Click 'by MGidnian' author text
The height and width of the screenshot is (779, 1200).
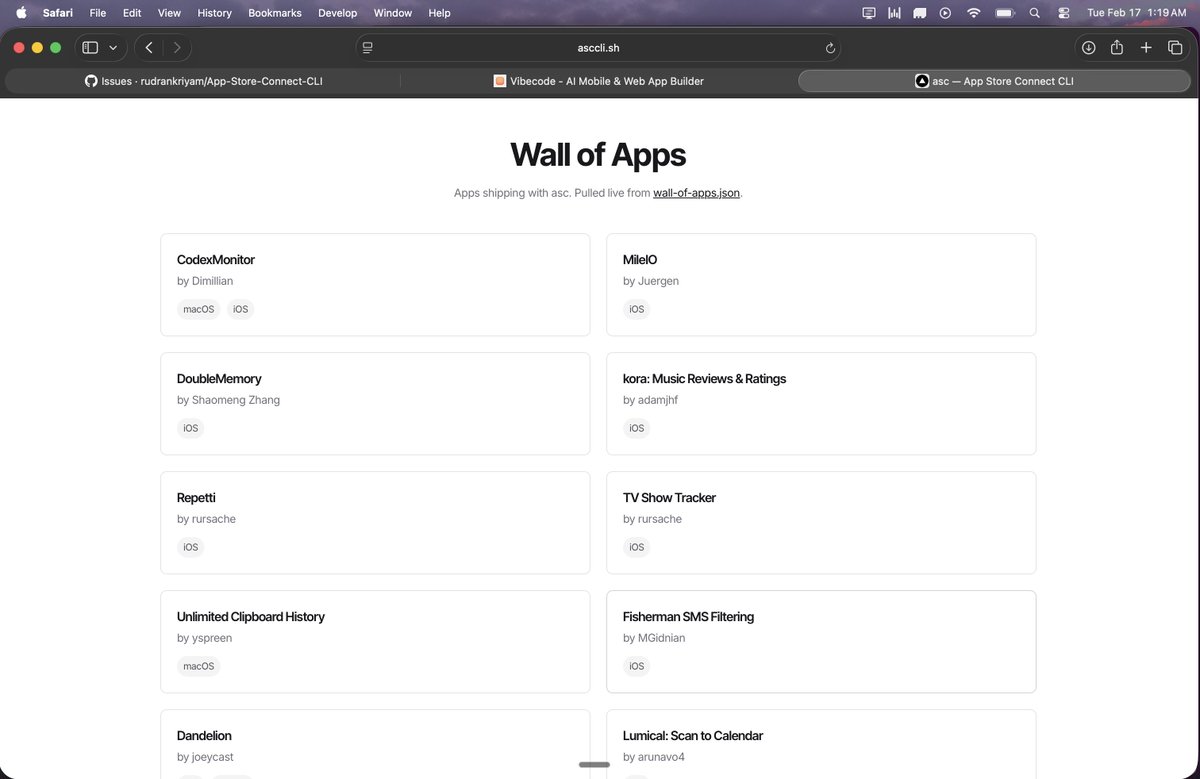(654, 638)
